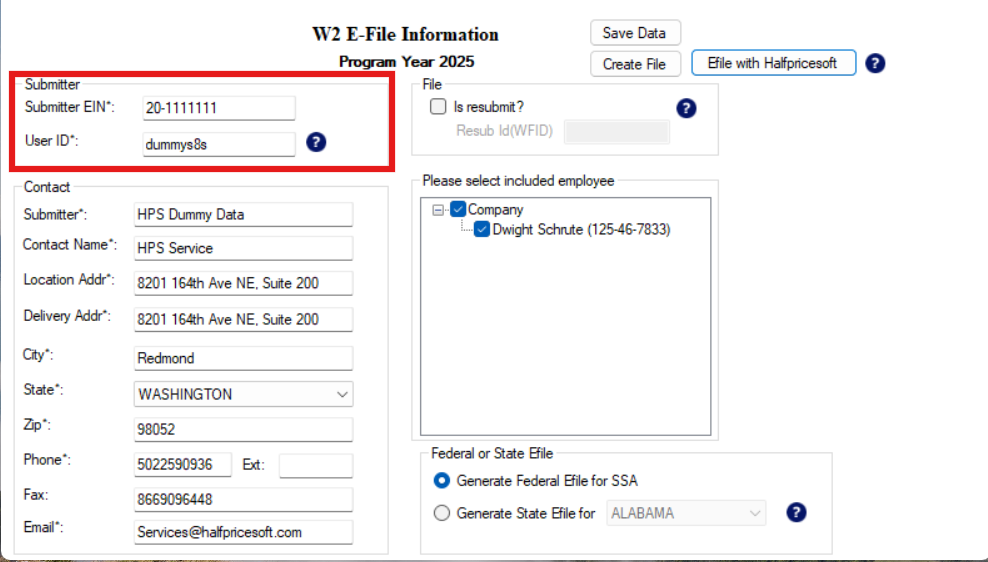This screenshot has width=988, height=562.
Task: Click into the Submitter EIN field
Action: click(x=219, y=108)
